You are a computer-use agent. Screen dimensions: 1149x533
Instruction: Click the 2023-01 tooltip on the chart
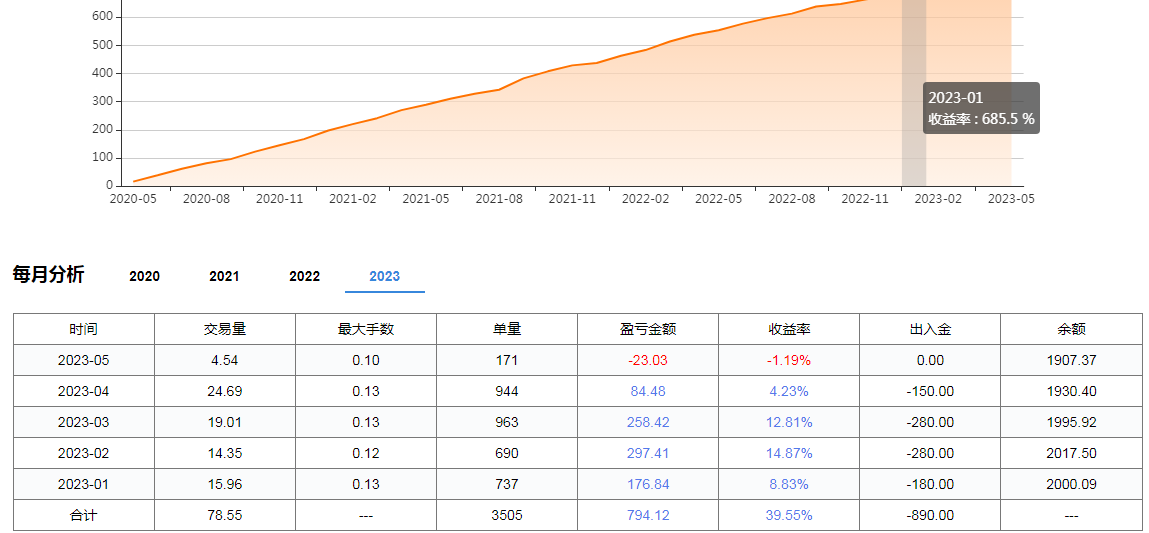coord(981,108)
